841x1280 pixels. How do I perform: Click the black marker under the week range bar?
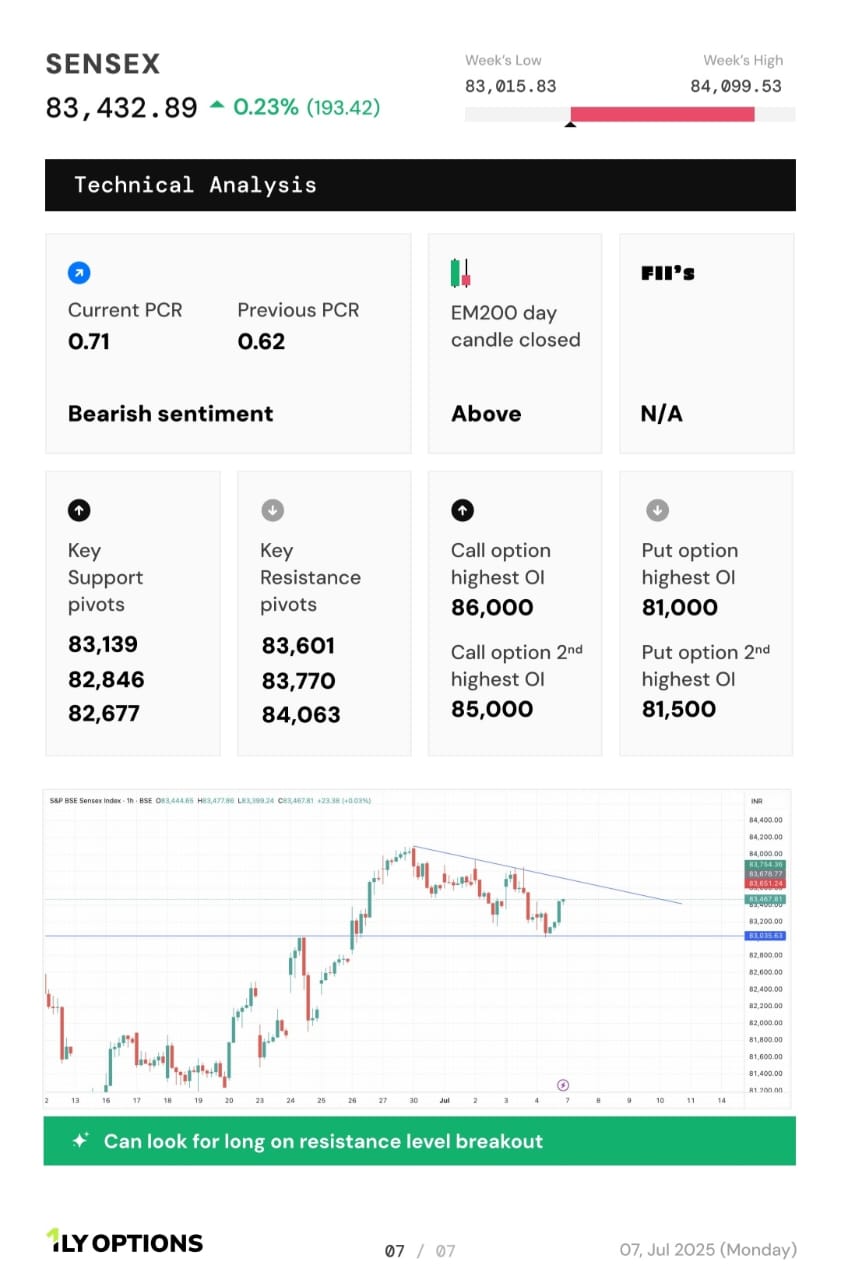(x=570, y=125)
